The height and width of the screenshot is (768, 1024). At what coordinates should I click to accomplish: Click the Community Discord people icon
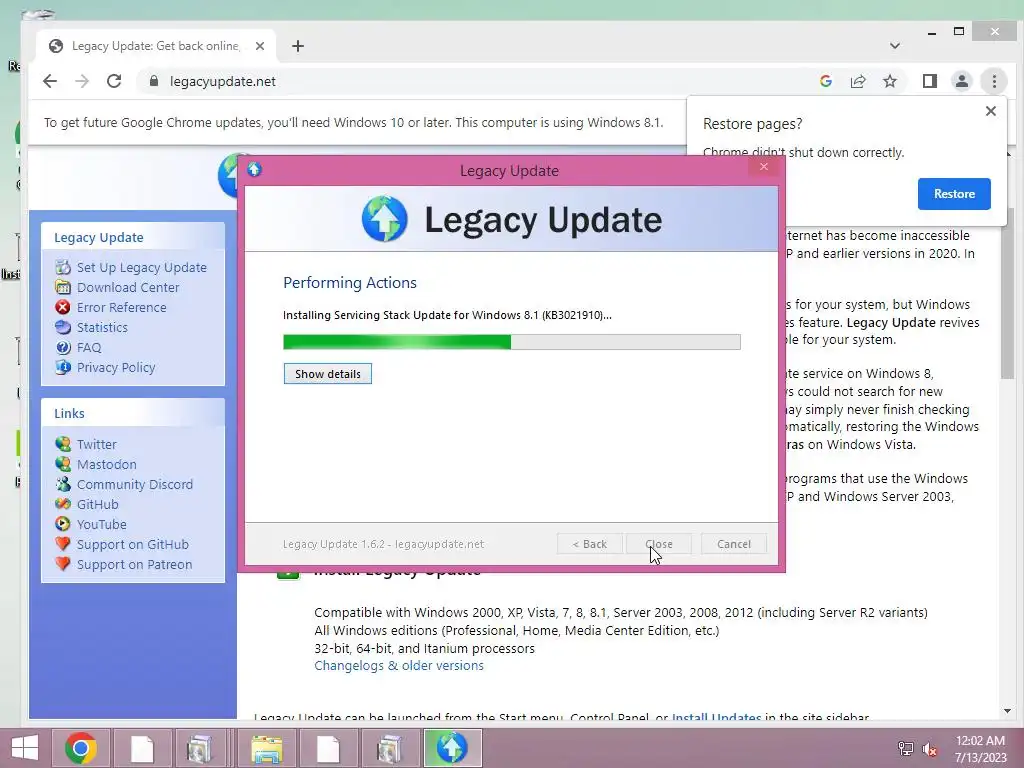(x=63, y=485)
